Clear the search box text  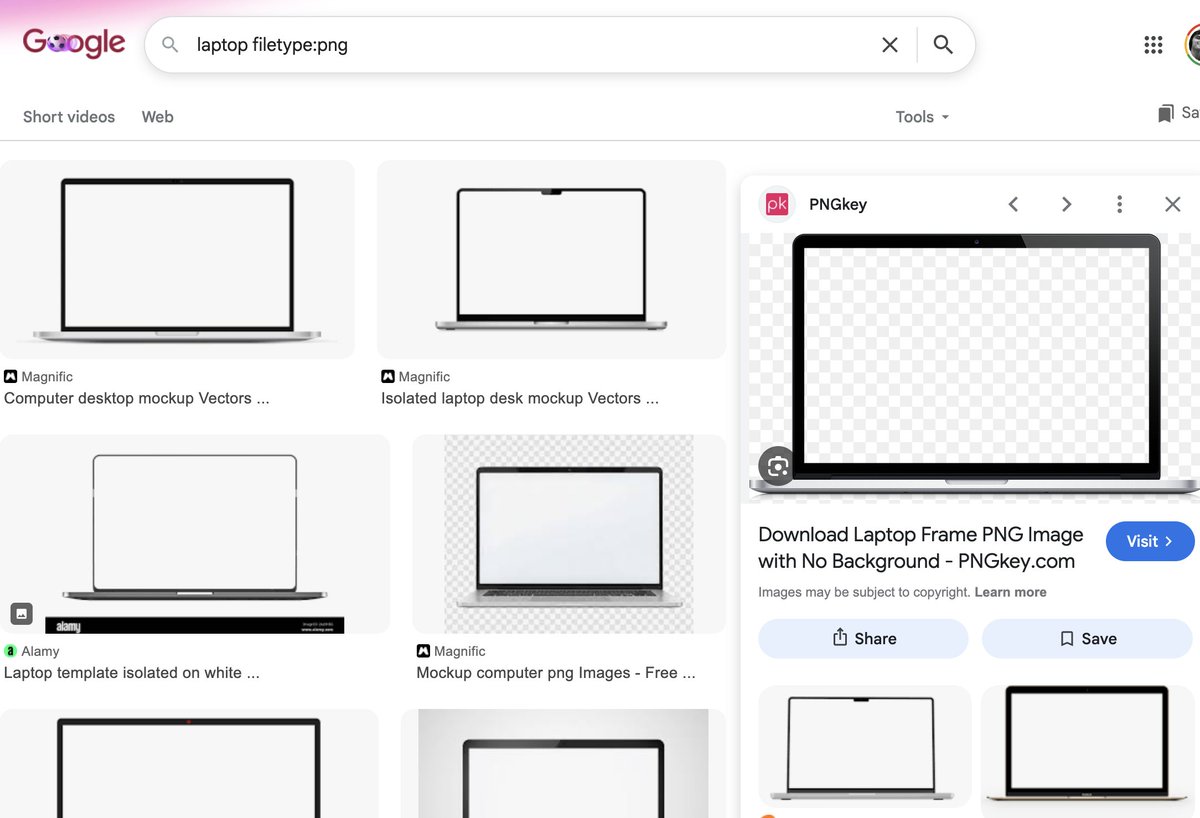[889, 45]
